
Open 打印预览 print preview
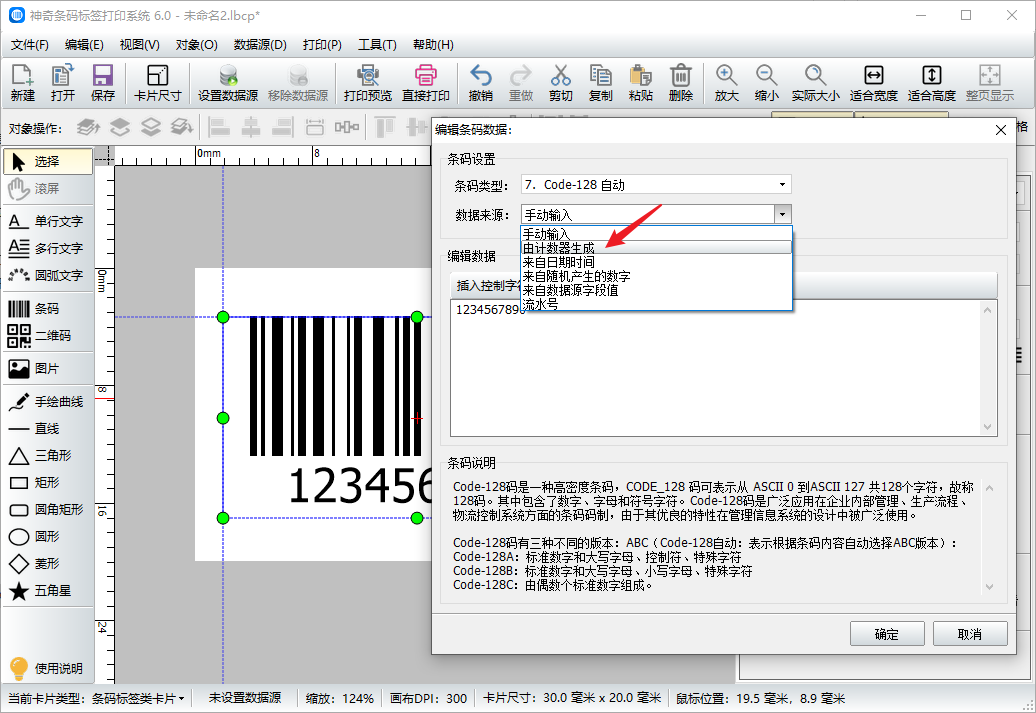click(368, 83)
